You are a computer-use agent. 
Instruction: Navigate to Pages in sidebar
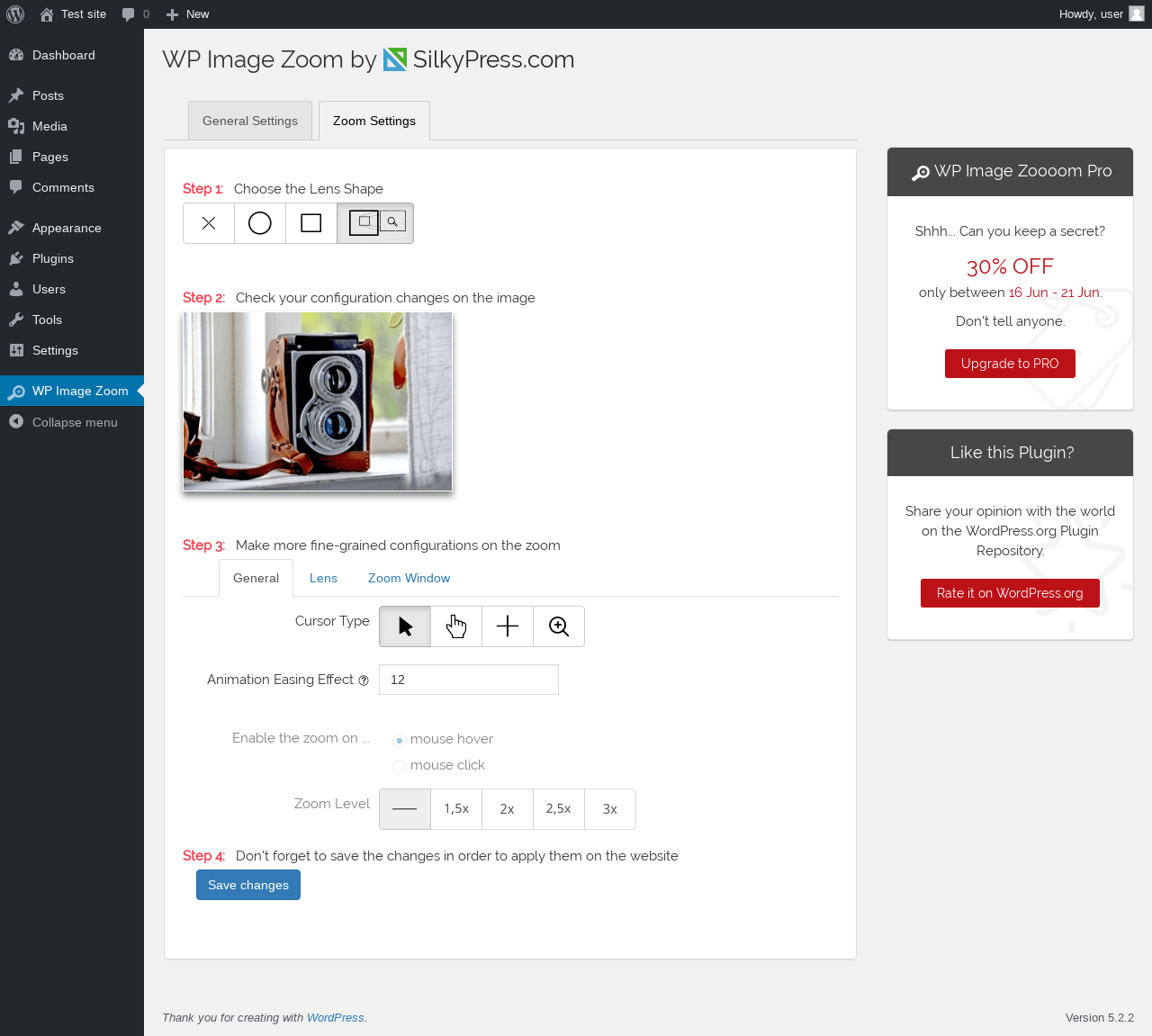click(72, 157)
